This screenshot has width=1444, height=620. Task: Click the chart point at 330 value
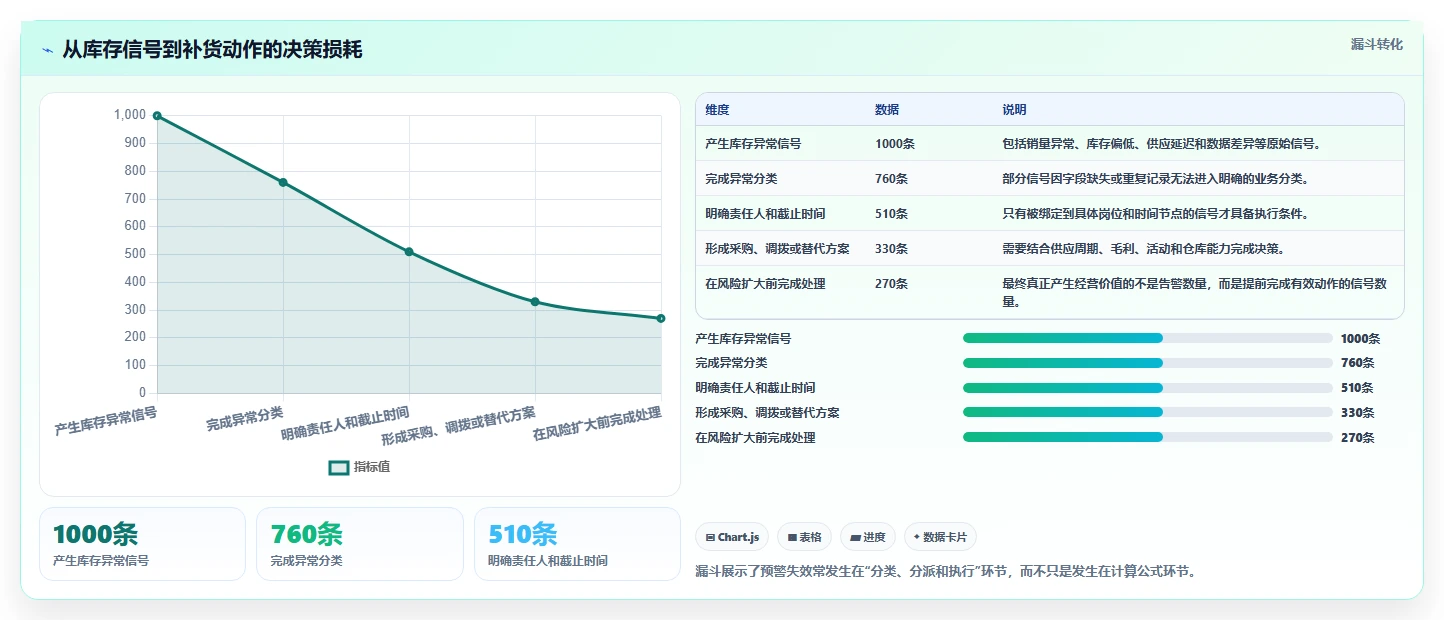(535, 301)
